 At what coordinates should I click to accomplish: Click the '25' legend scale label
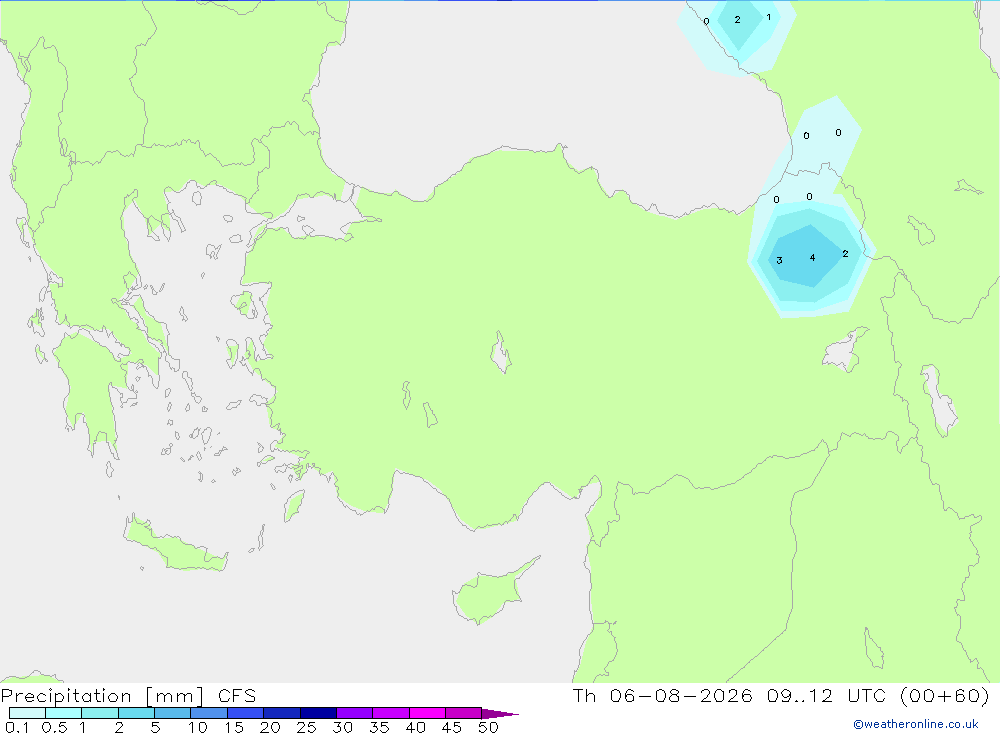(306, 727)
